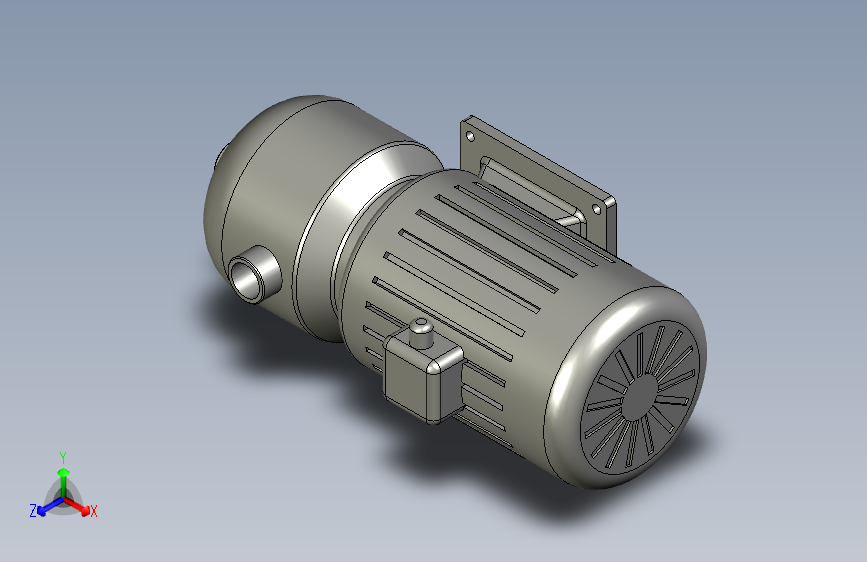Click the red X axis arrow
The image size is (867, 562).
pos(77,506)
